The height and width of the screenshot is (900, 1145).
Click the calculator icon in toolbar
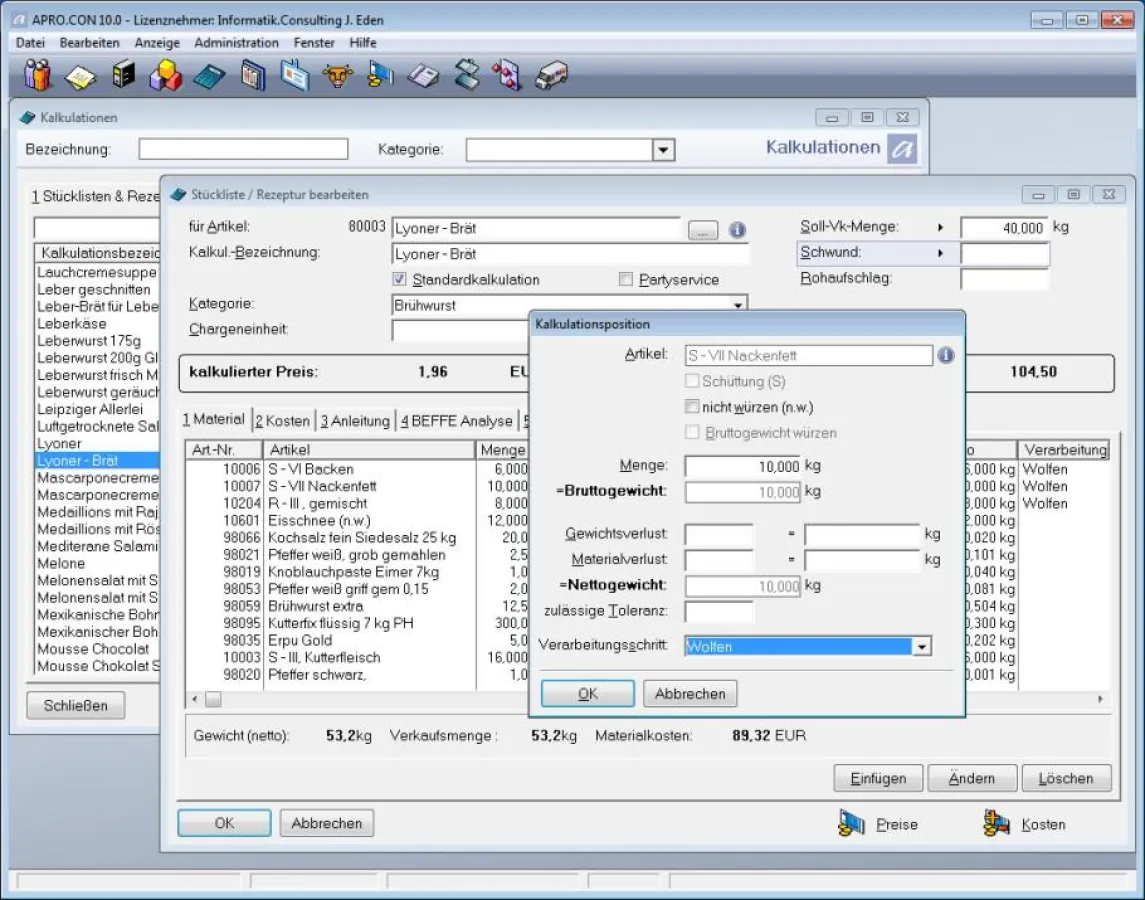(209, 76)
